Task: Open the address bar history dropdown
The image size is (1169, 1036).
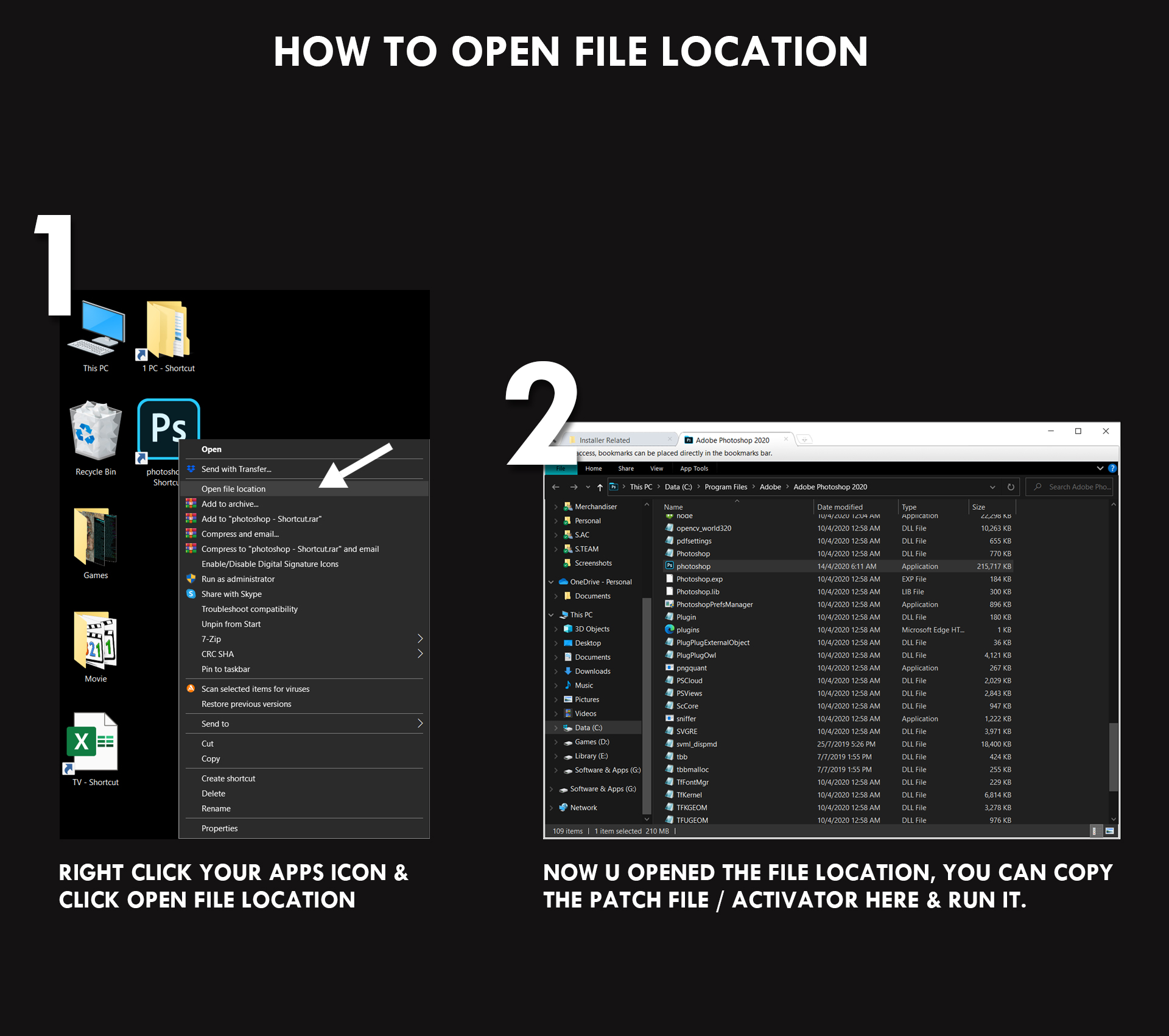Action: [x=992, y=487]
